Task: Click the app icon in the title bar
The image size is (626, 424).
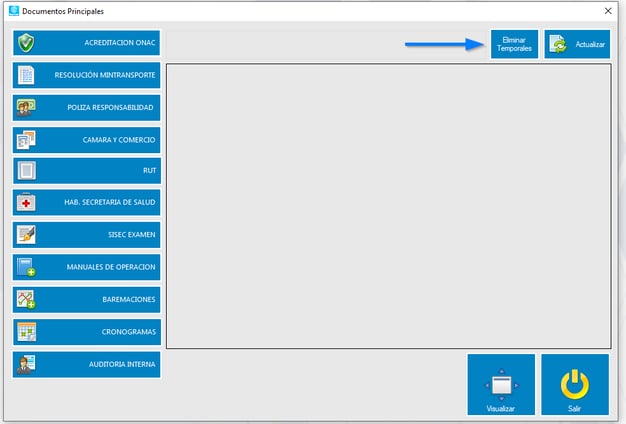Action: tap(11, 11)
